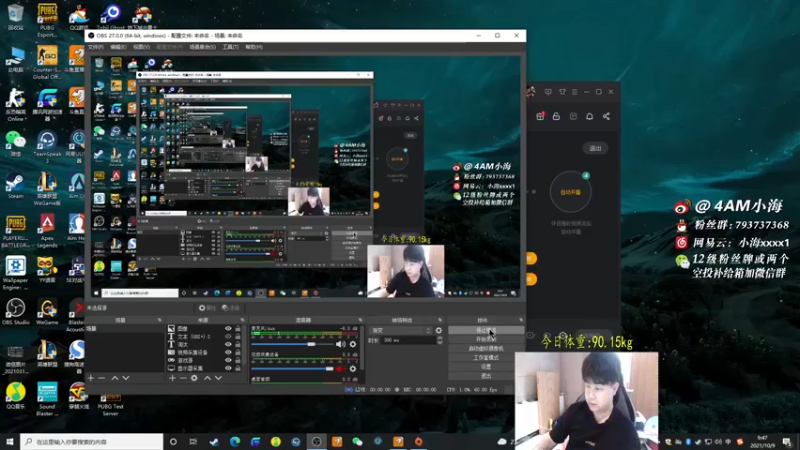800x450 pixels.
Task: Open the Properties button above OBS docks
Action: (x=207, y=308)
